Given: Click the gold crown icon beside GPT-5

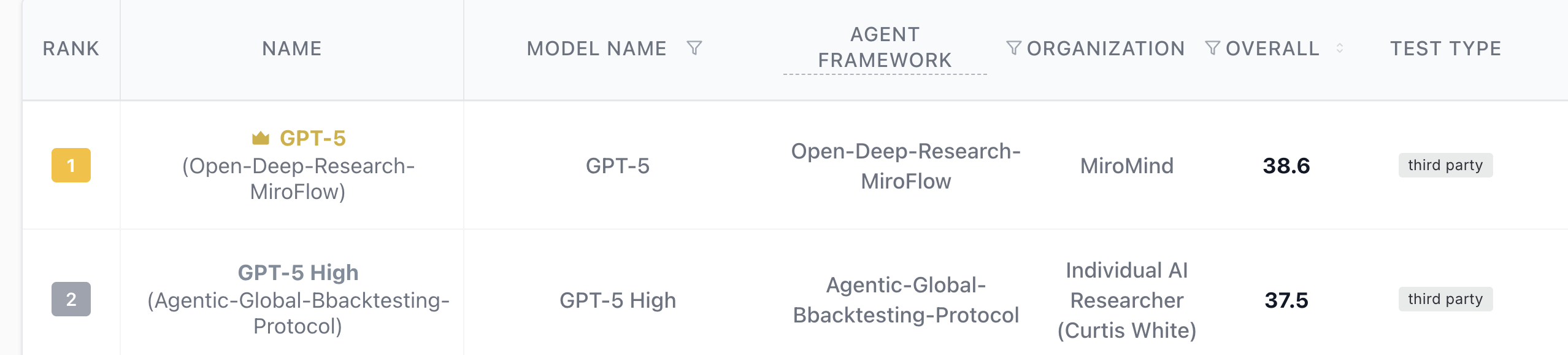Looking at the screenshot, I should (x=261, y=138).
